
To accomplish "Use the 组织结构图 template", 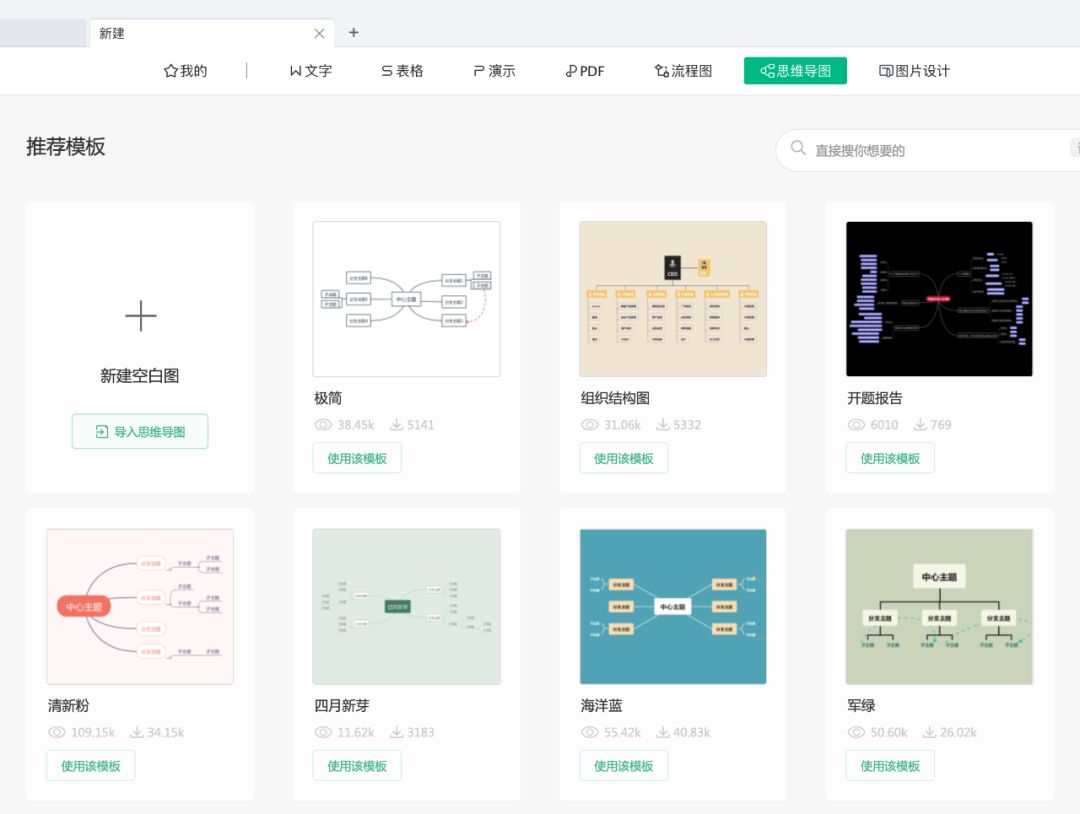I will tap(623, 458).
